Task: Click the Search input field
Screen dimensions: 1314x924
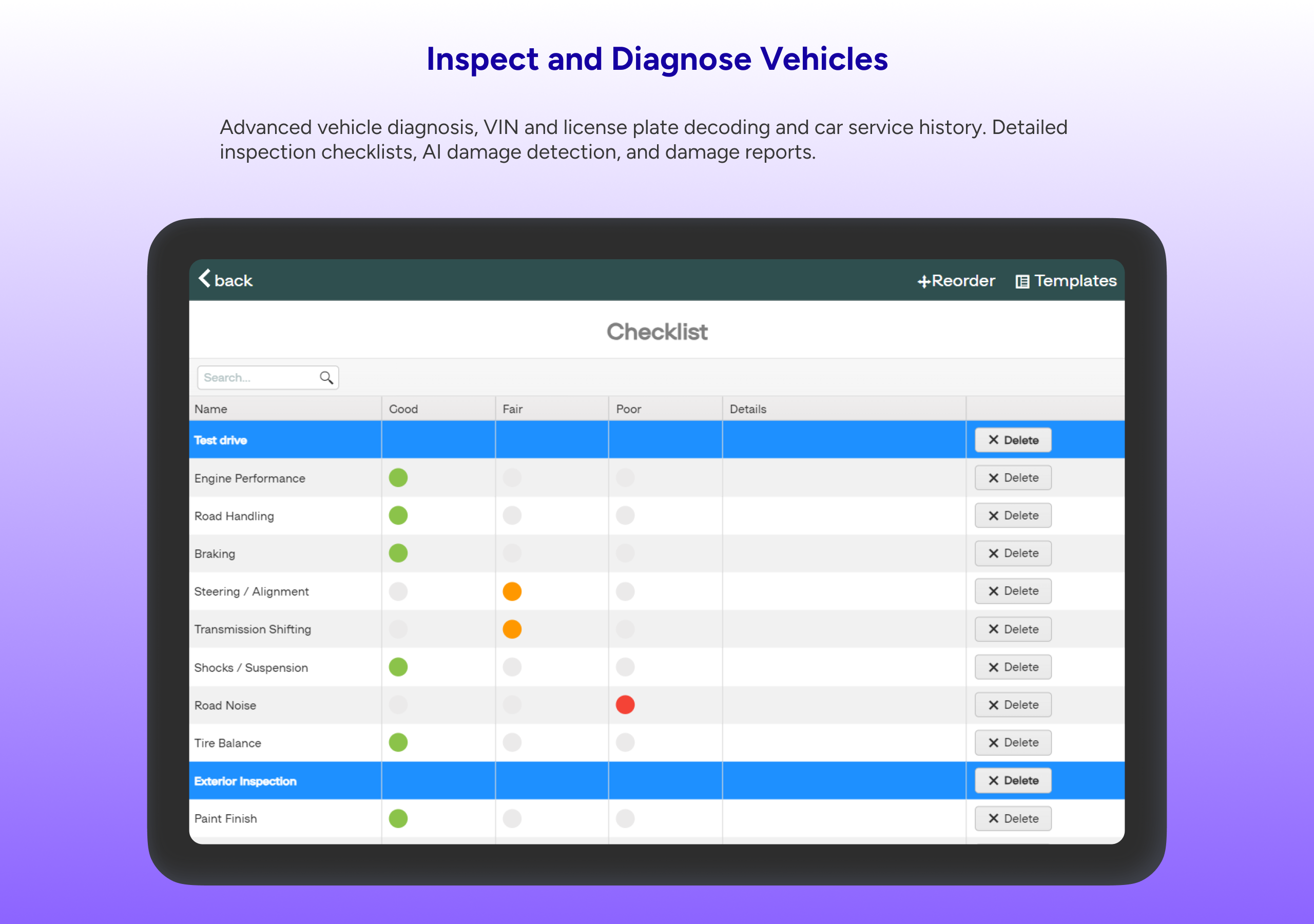Action: coord(258,378)
